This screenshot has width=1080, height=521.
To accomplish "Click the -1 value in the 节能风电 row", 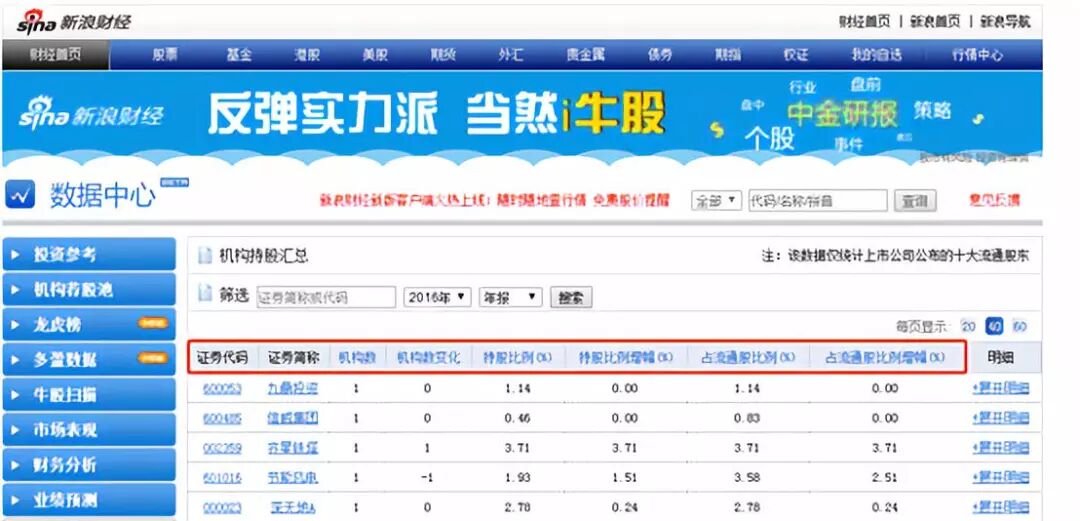I will (427, 478).
